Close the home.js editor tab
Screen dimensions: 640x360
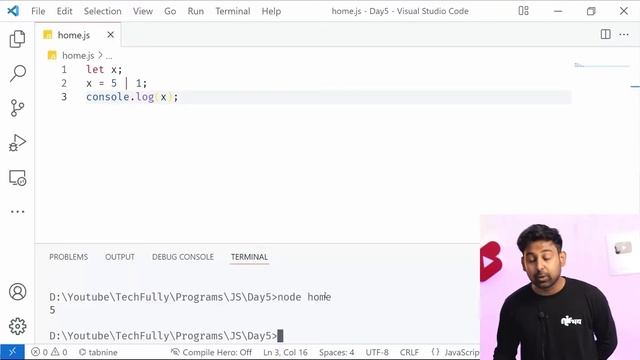110,35
